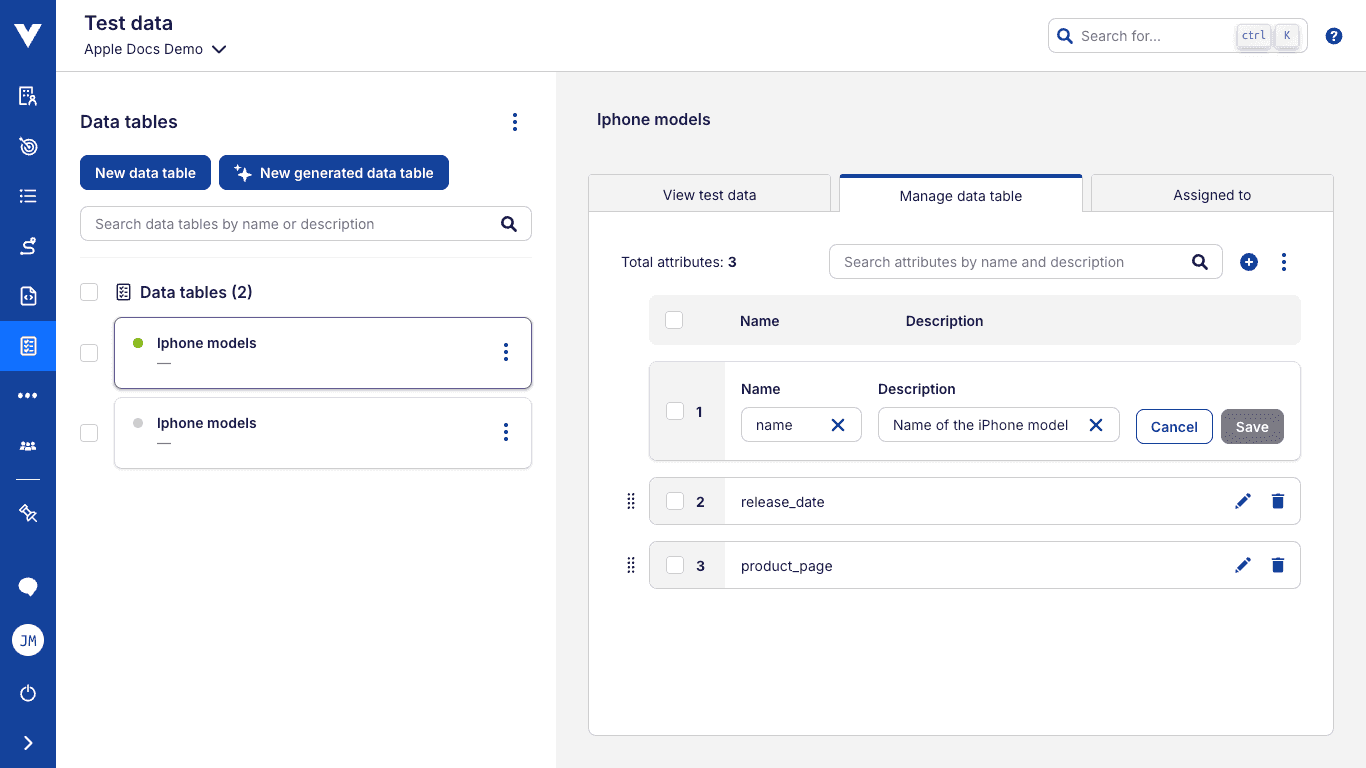
Task: Open the list icon in the sidebar
Action: coord(27,196)
